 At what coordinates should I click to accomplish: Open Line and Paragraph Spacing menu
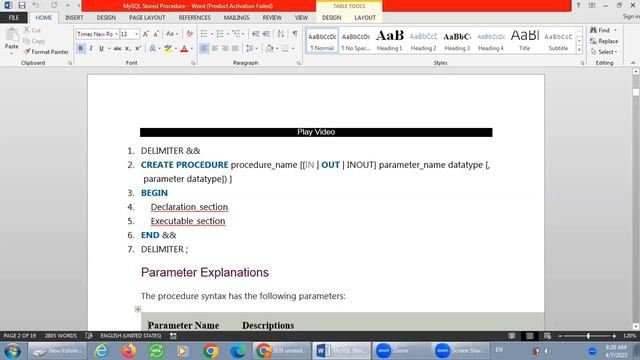(251, 49)
